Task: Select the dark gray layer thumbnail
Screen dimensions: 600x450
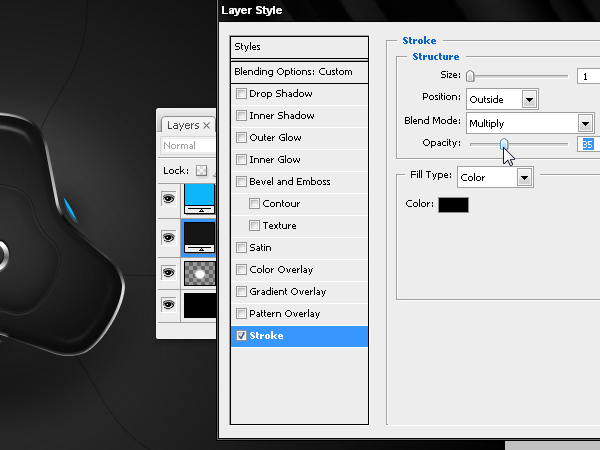Action: (x=200, y=238)
